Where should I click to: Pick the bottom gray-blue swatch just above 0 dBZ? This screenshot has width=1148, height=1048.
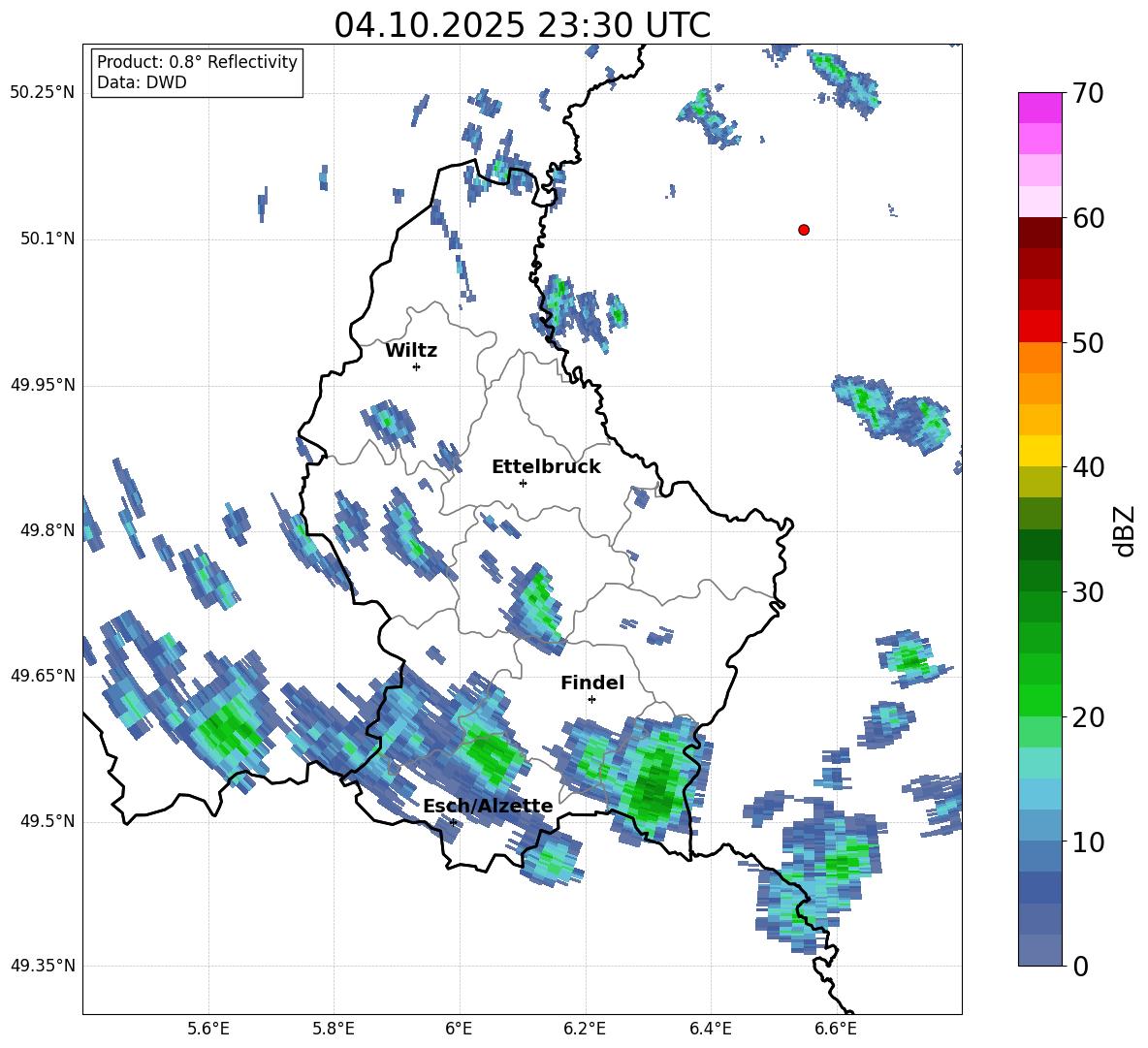[1040, 950]
